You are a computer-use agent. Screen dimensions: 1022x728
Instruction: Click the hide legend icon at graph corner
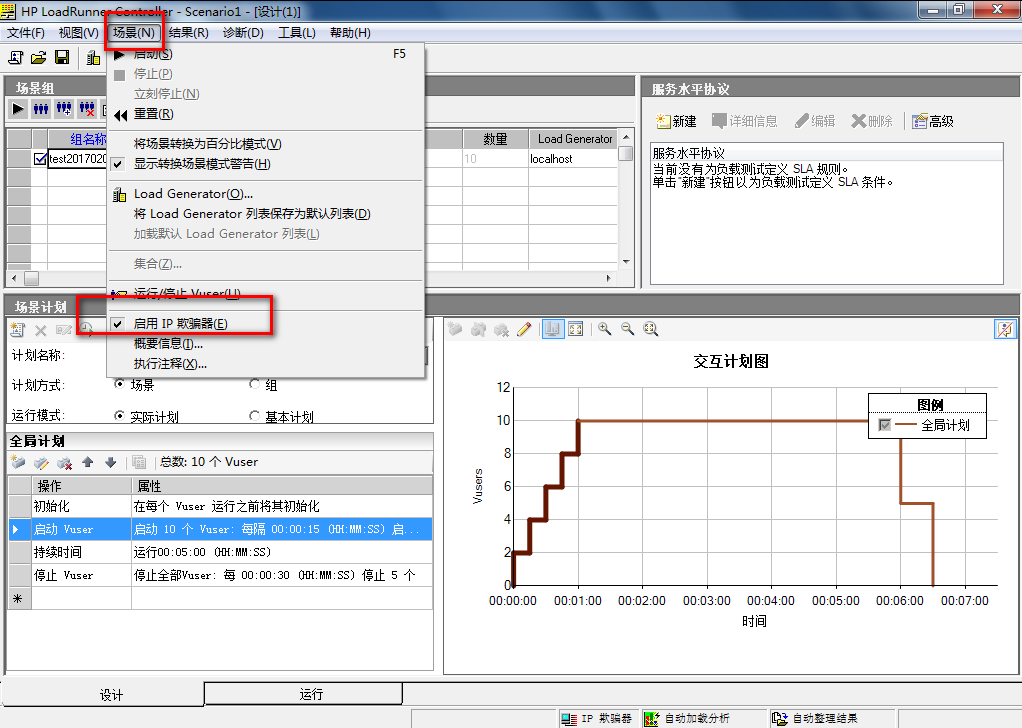(1005, 329)
